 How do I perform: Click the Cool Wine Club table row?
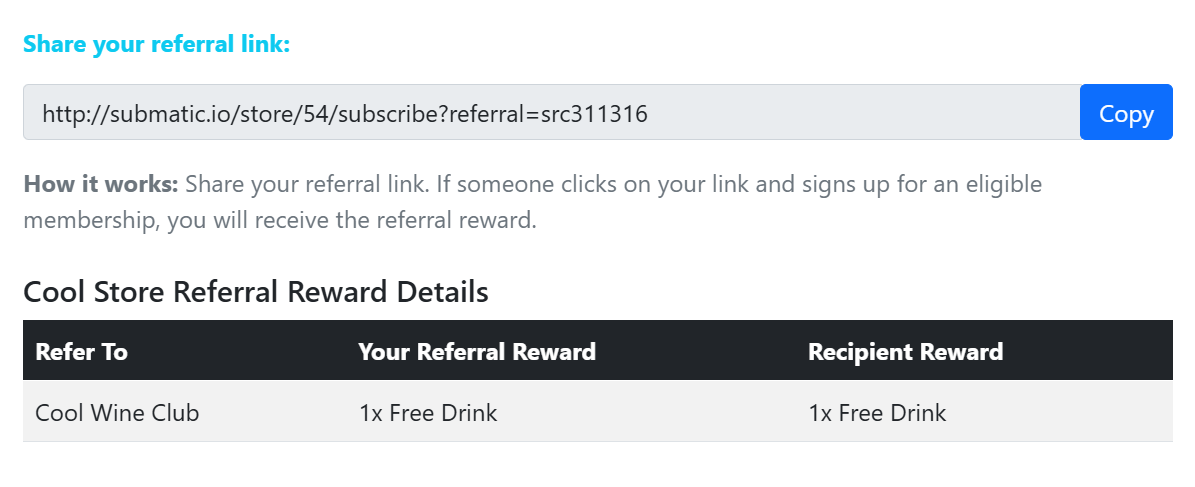point(598,412)
